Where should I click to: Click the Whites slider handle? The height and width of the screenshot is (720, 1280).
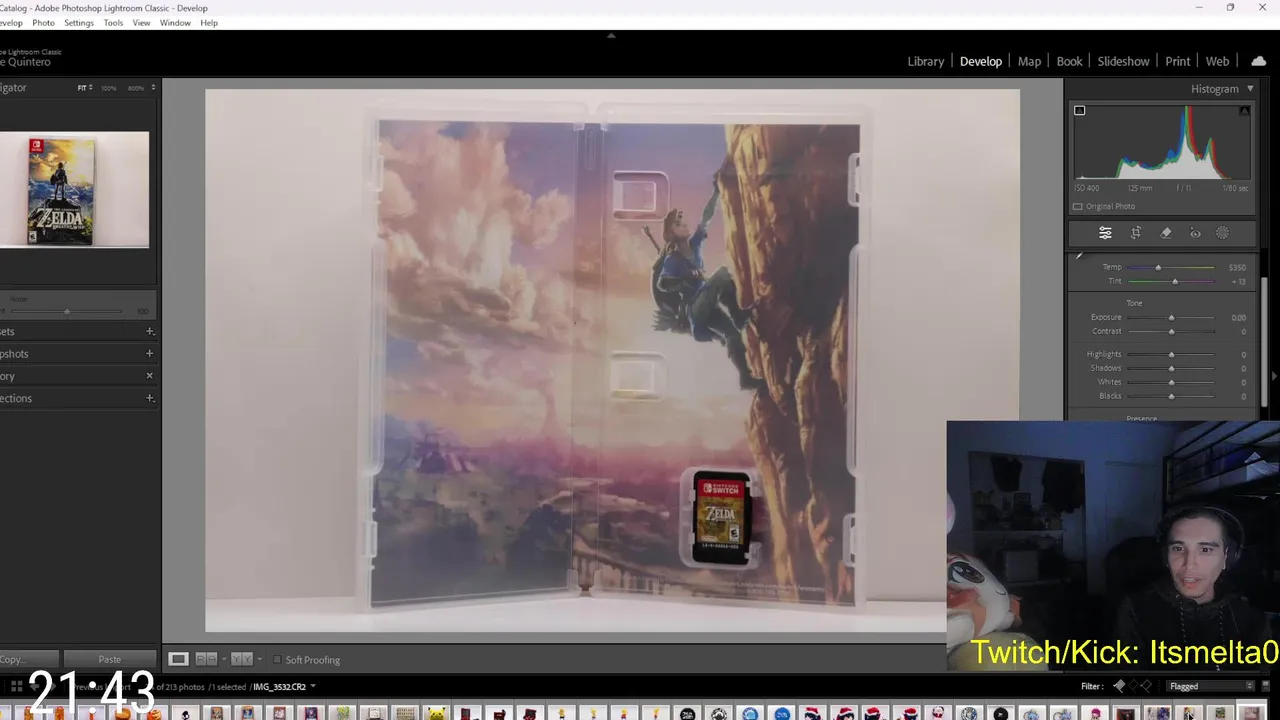click(1171, 383)
